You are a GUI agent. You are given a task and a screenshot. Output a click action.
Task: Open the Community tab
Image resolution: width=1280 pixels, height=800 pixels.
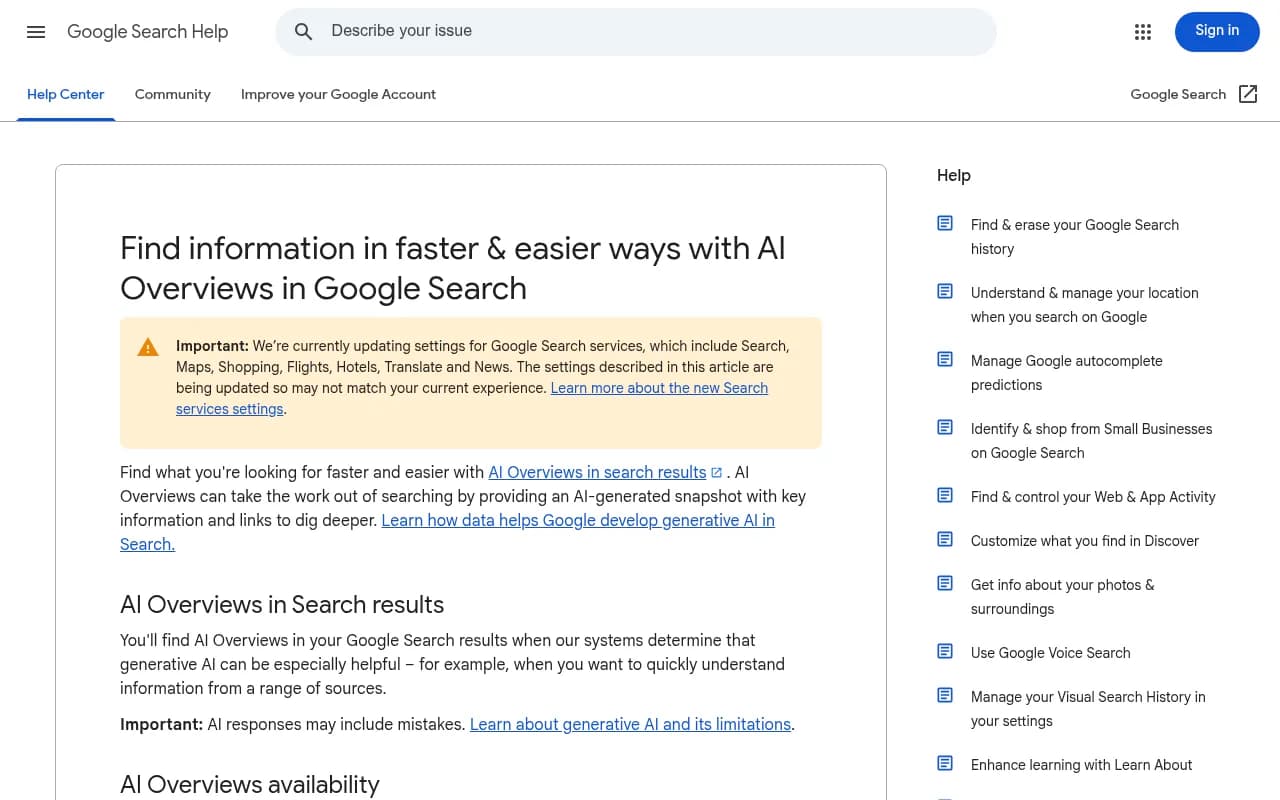[x=173, y=94]
